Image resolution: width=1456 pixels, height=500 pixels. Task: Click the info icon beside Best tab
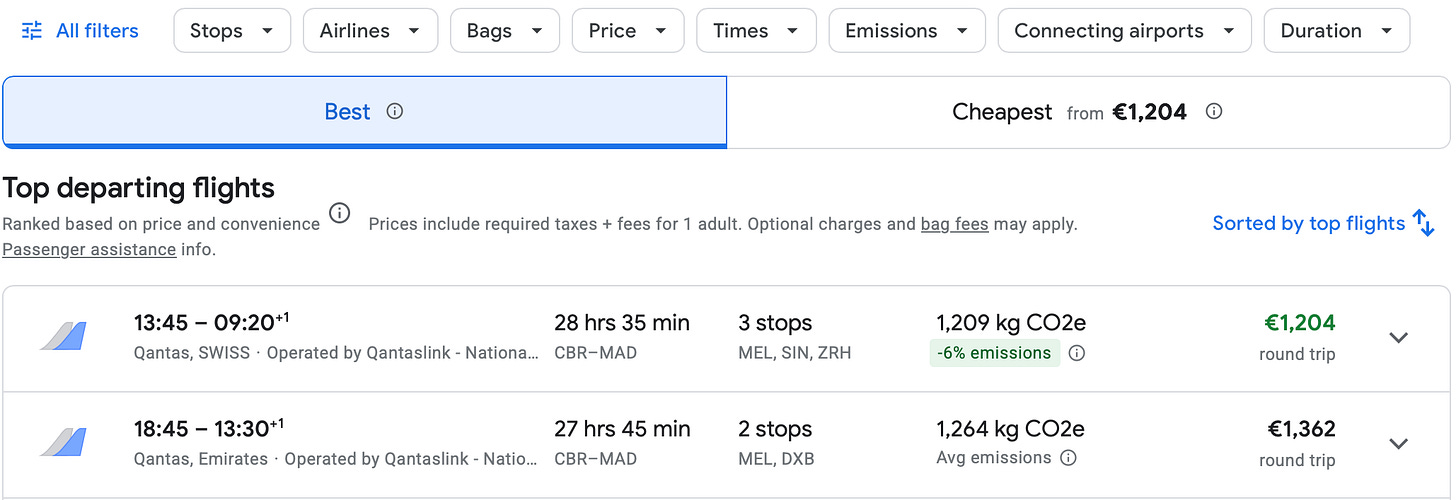click(x=395, y=111)
